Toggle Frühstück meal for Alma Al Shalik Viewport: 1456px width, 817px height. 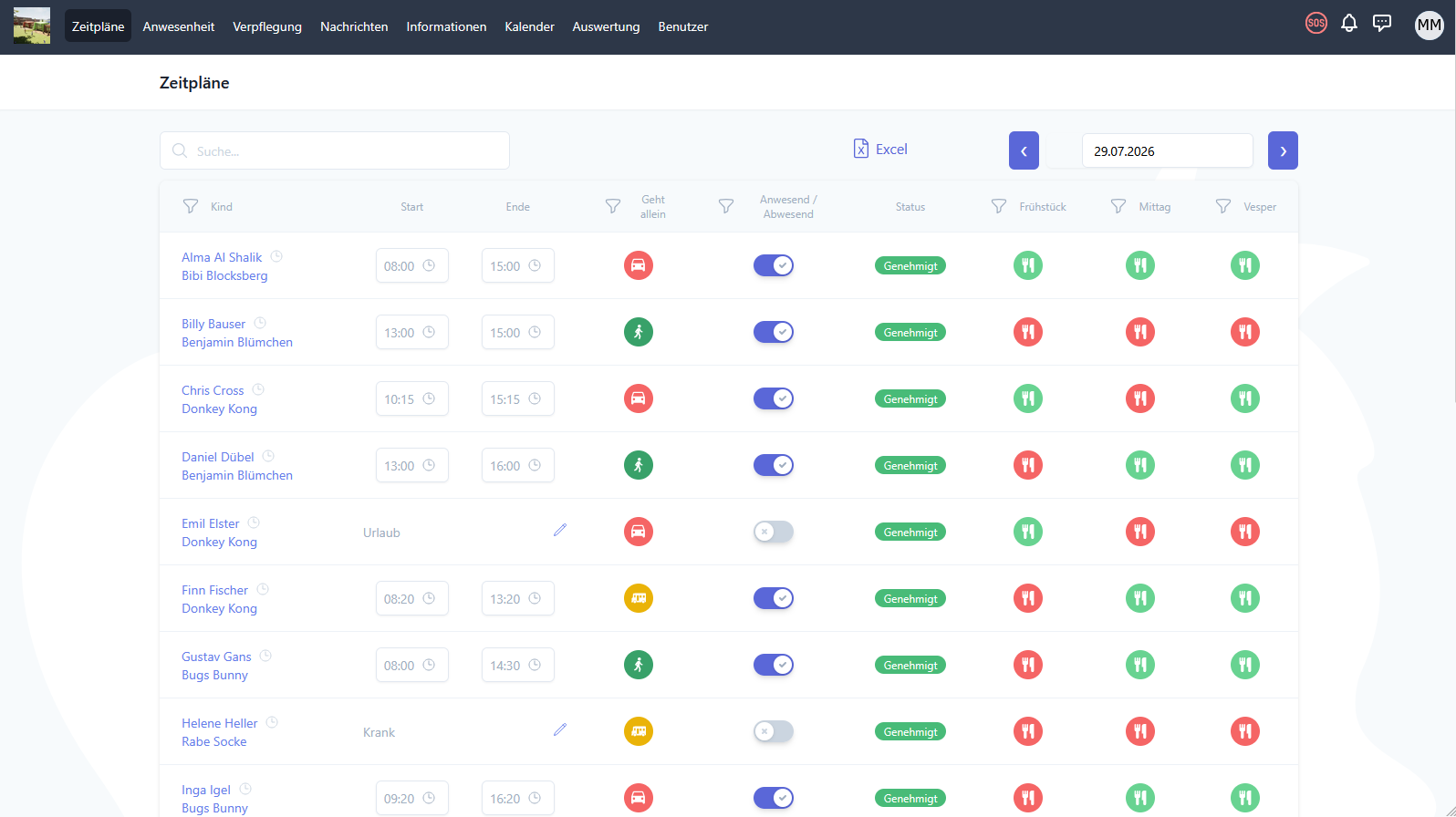[1028, 265]
